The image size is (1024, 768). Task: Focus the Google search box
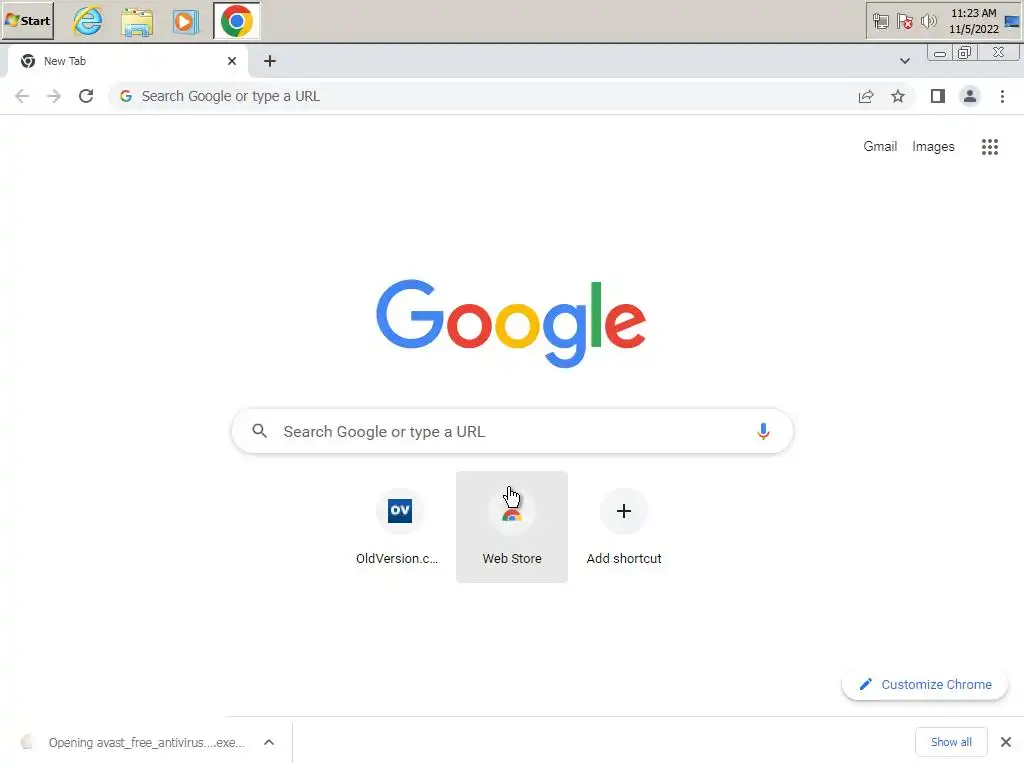(x=512, y=431)
